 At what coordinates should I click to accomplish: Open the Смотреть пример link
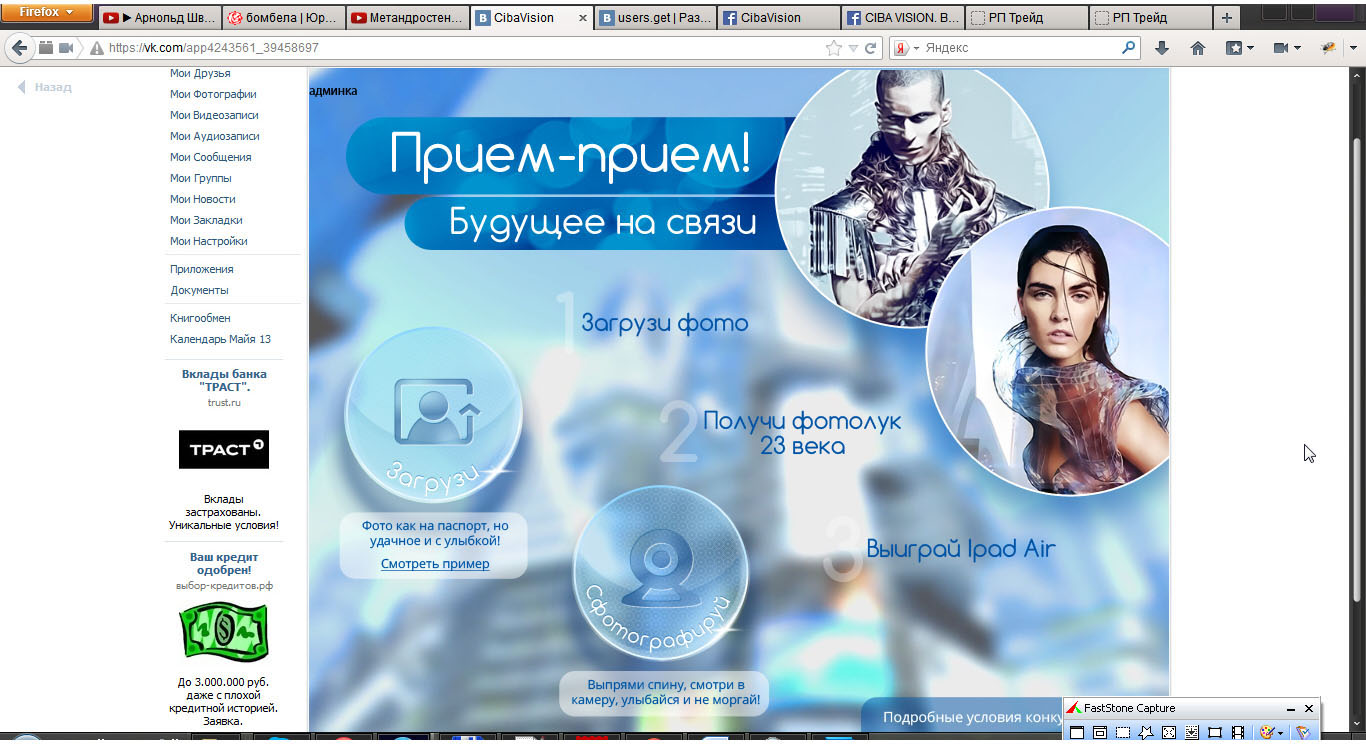[435, 564]
